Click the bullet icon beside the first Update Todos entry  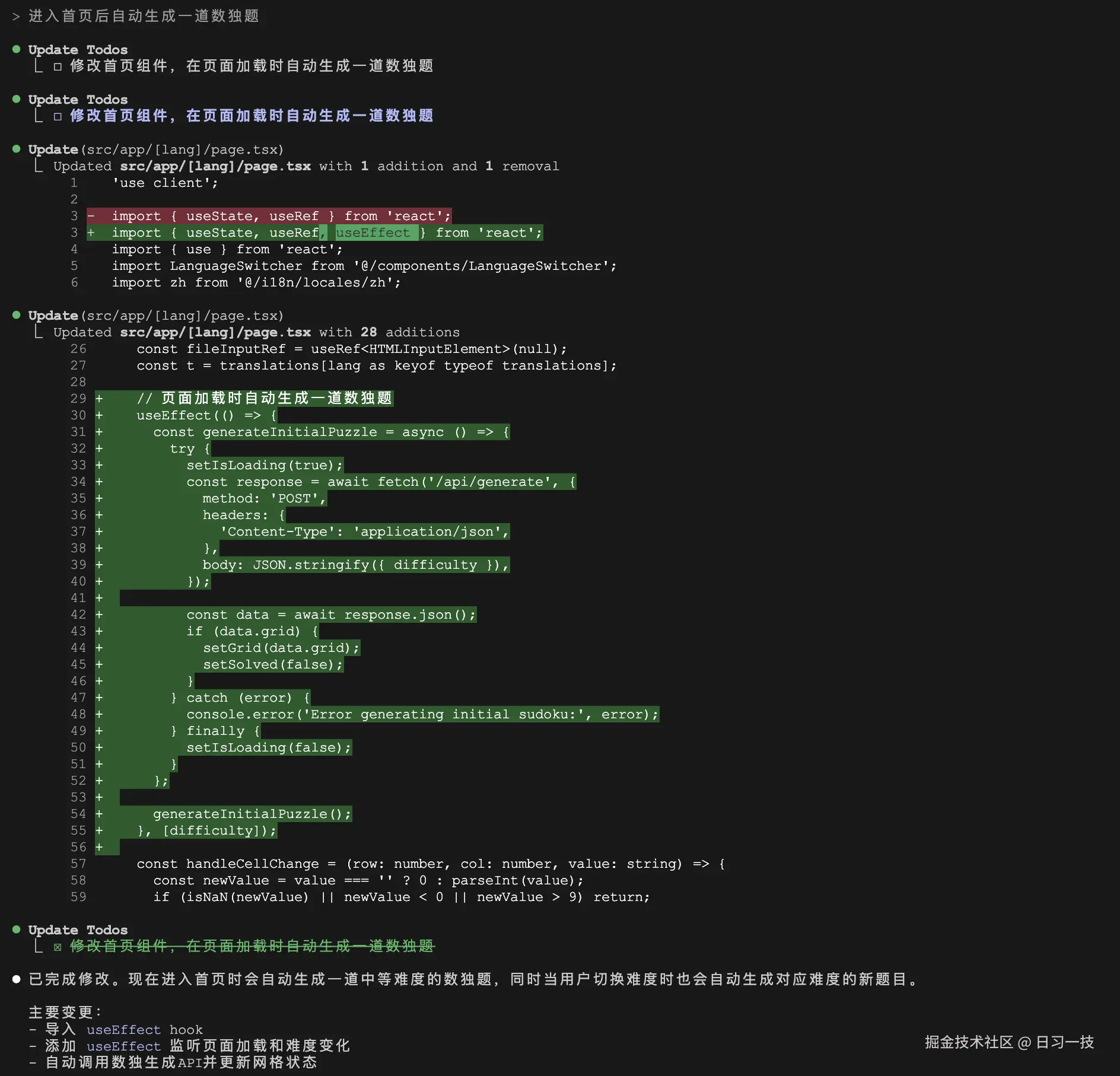17,49
